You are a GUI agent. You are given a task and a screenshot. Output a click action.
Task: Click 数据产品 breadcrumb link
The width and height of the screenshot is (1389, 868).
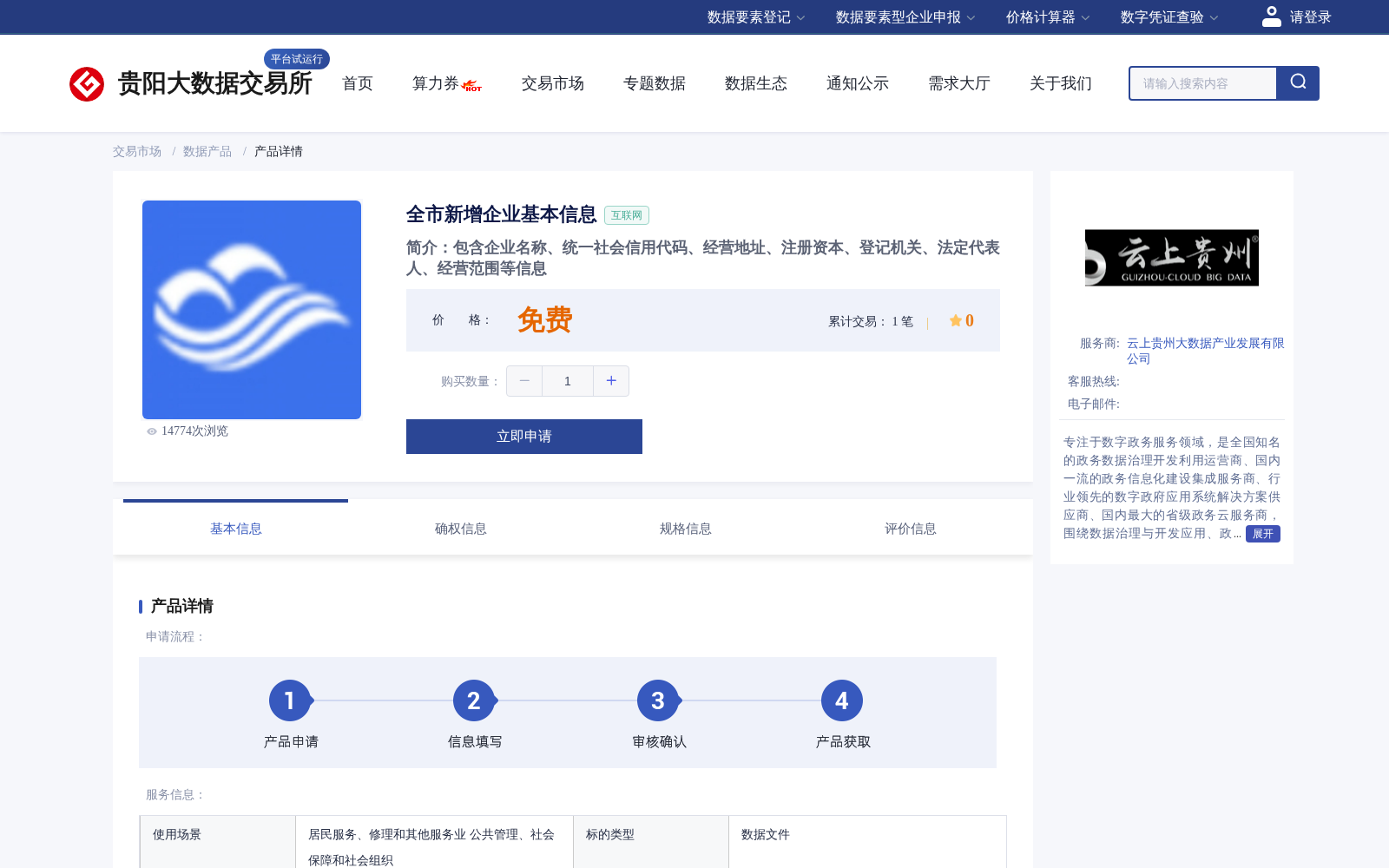[x=207, y=152]
